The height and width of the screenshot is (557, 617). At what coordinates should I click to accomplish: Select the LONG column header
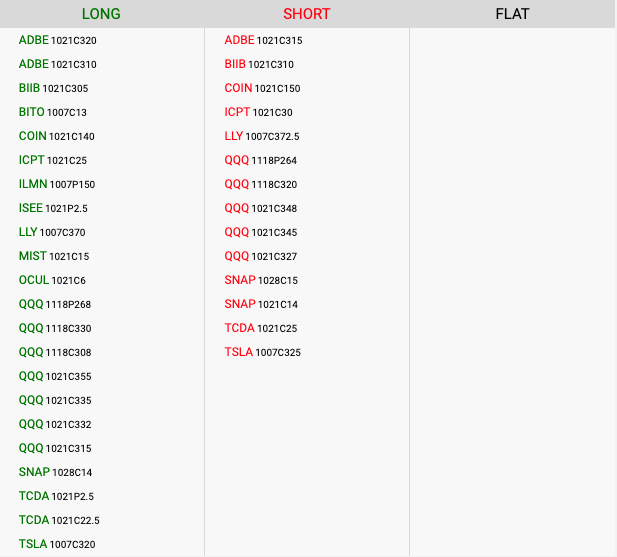[x=101, y=14]
